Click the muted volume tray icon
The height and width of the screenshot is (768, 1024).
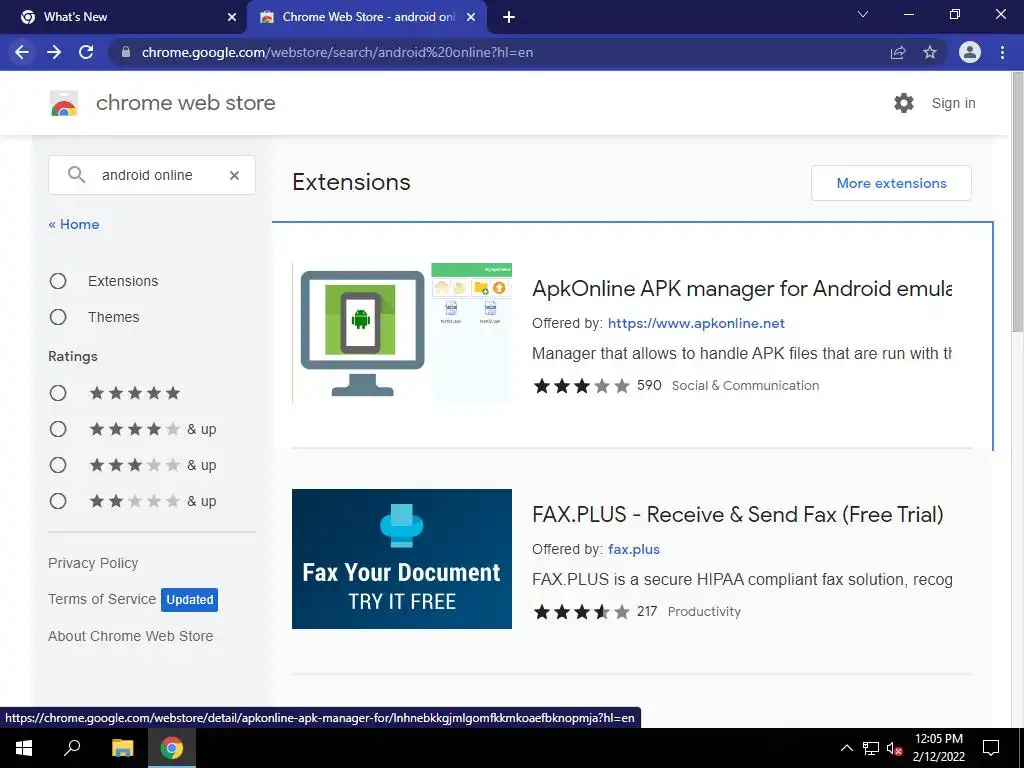[895, 748]
